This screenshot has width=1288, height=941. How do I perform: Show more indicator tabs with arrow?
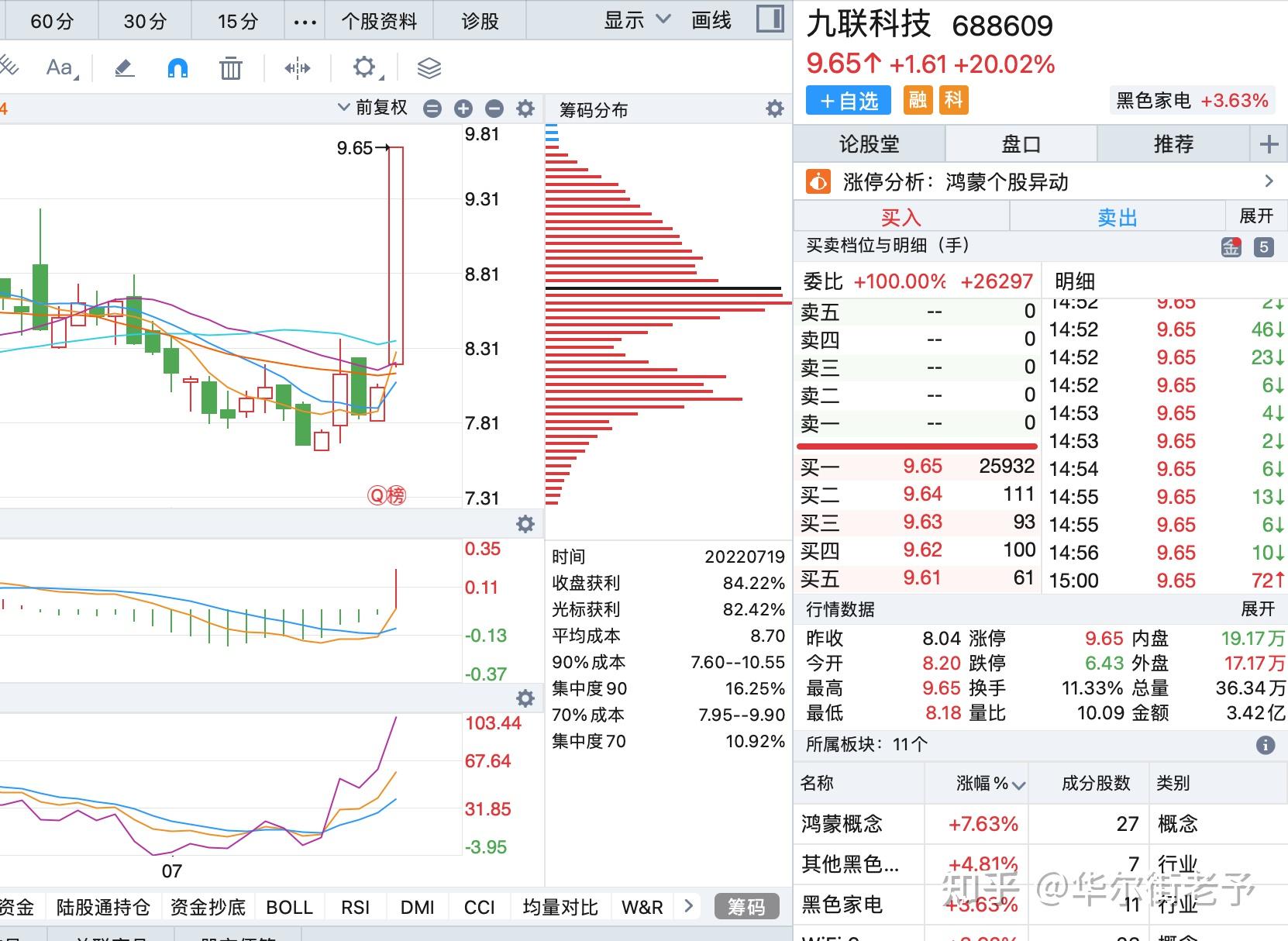pos(689,905)
